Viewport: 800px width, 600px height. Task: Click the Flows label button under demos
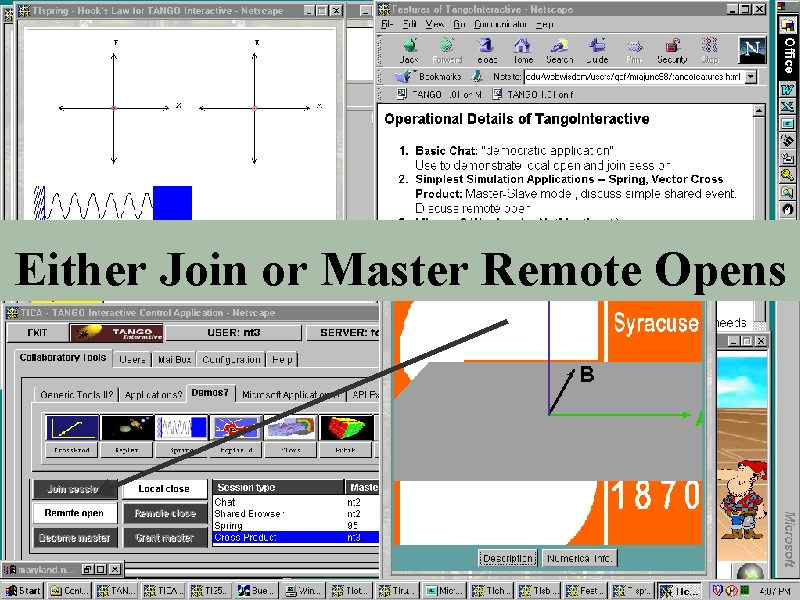(291, 450)
